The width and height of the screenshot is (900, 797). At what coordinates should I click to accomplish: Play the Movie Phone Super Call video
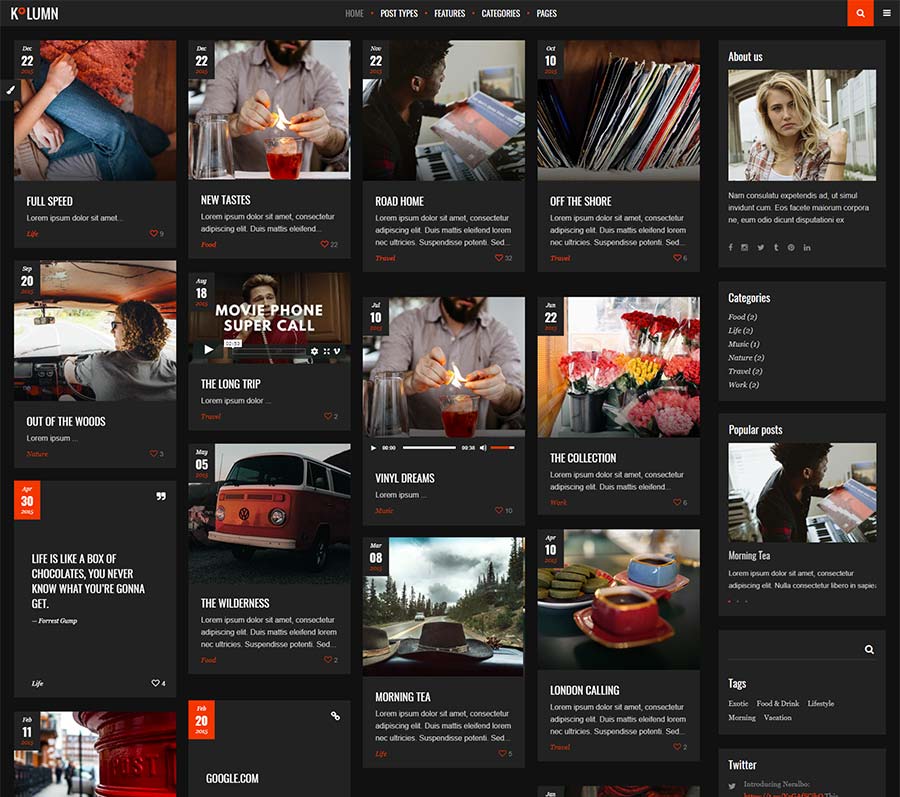pos(208,350)
